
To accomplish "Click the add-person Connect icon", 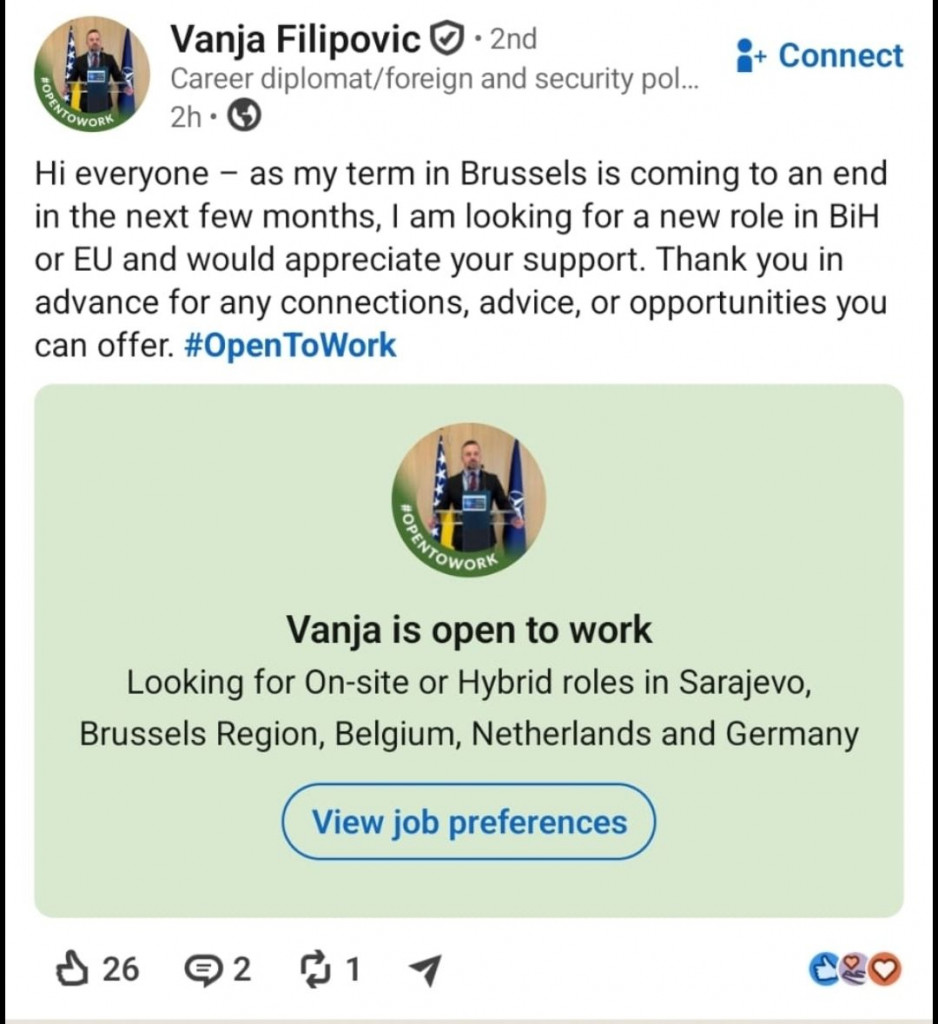I will pos(749,56).
